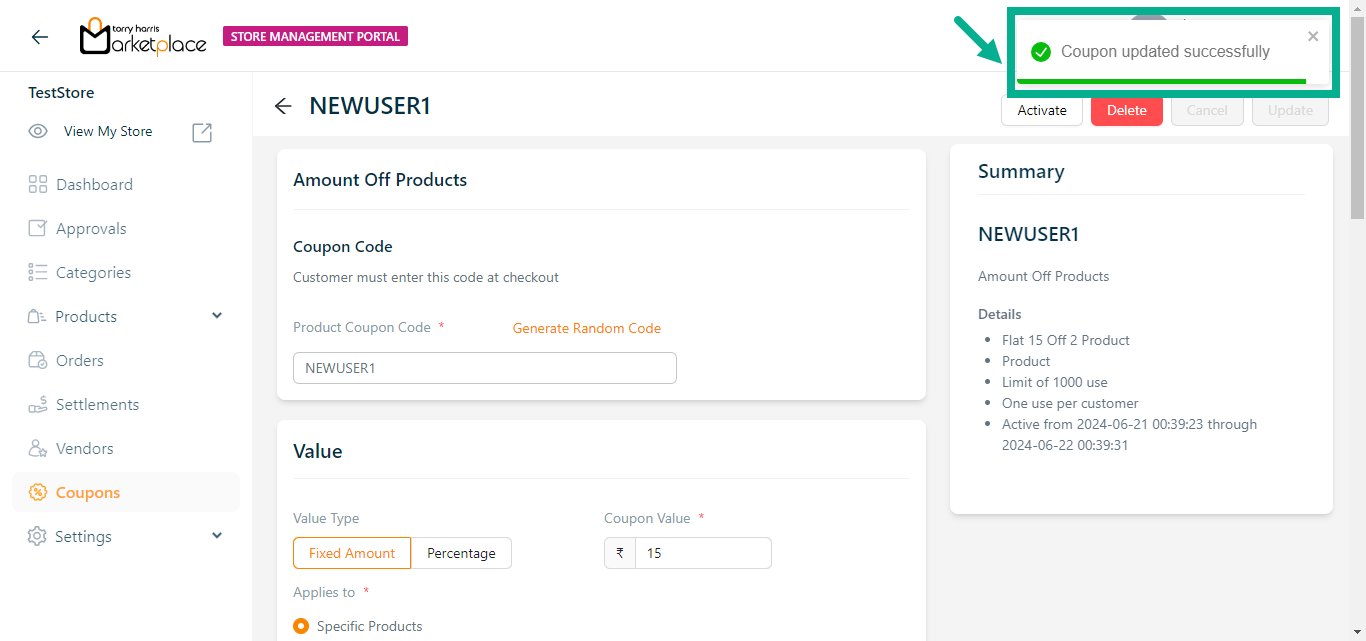Click the Categories list icon
Screen dimensions: 1366x641
(x=38, y=272)
